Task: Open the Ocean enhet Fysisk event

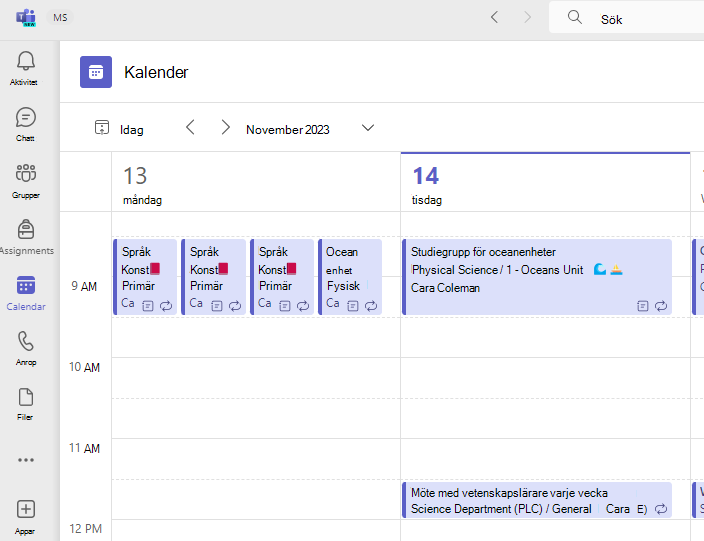Action: (350, 277)
